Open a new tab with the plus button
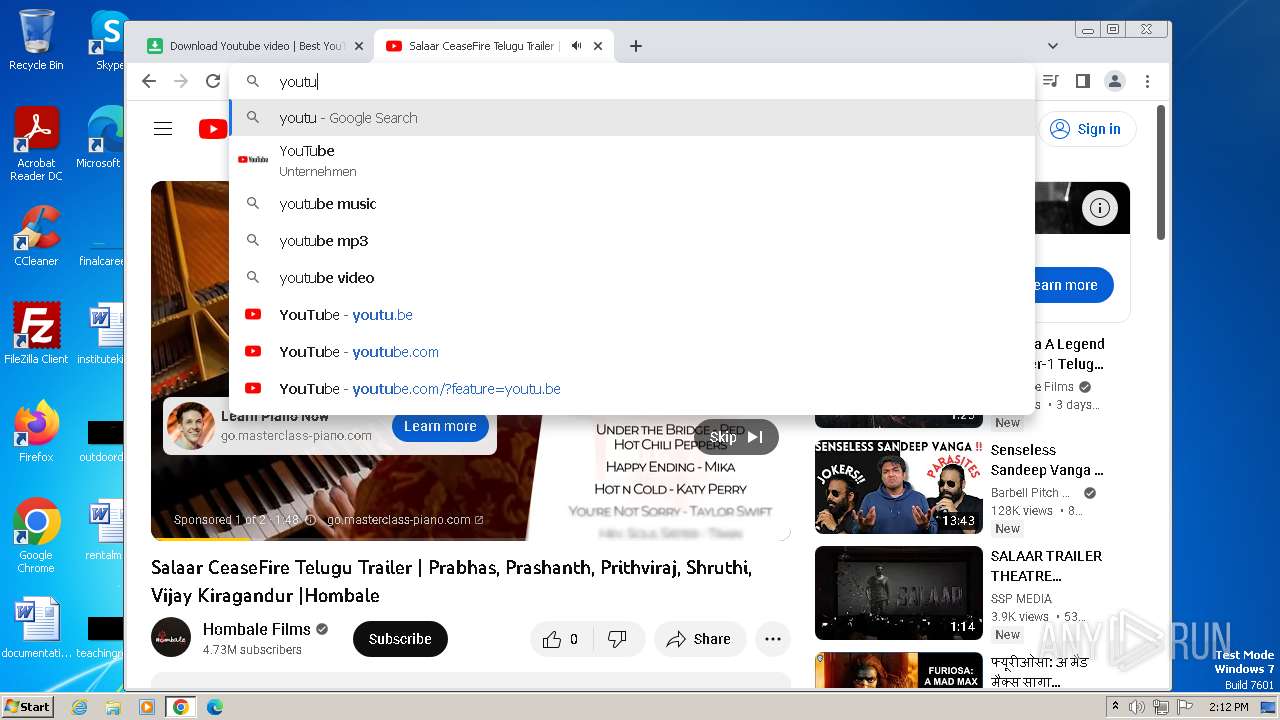This screenshot has height=720, width=1280. pyautogui.click(x=635, y=46)
